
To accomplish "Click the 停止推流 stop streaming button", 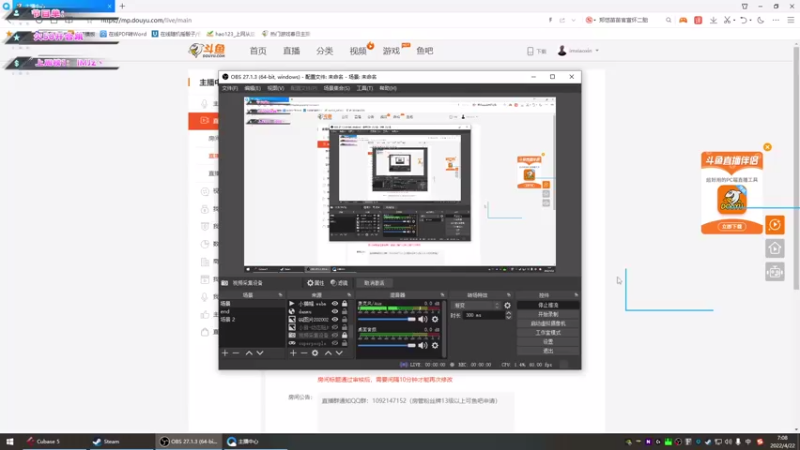I will 548,305.
